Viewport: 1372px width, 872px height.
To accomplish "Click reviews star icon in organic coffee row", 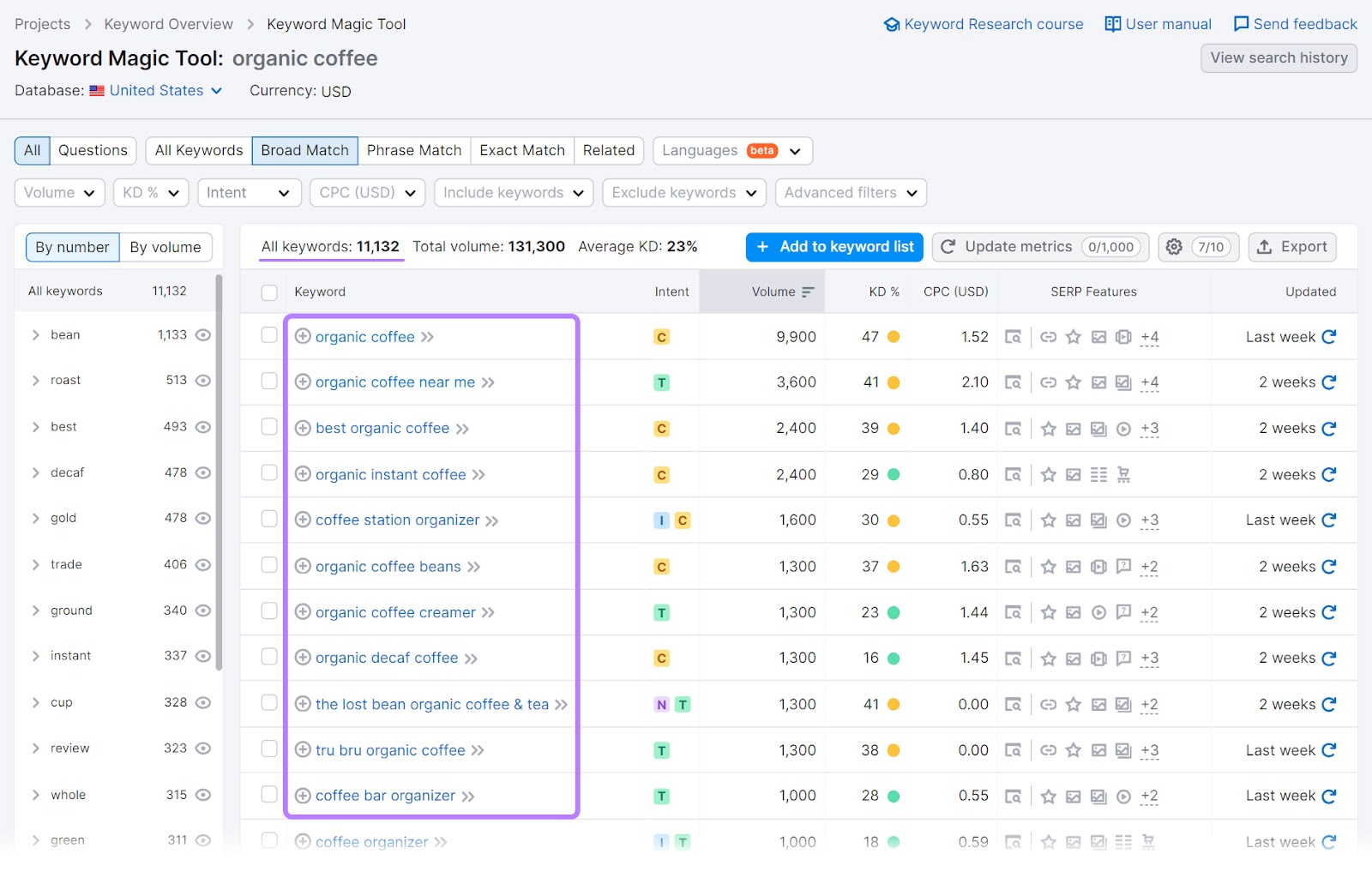I will click(x=1073, y=337).
